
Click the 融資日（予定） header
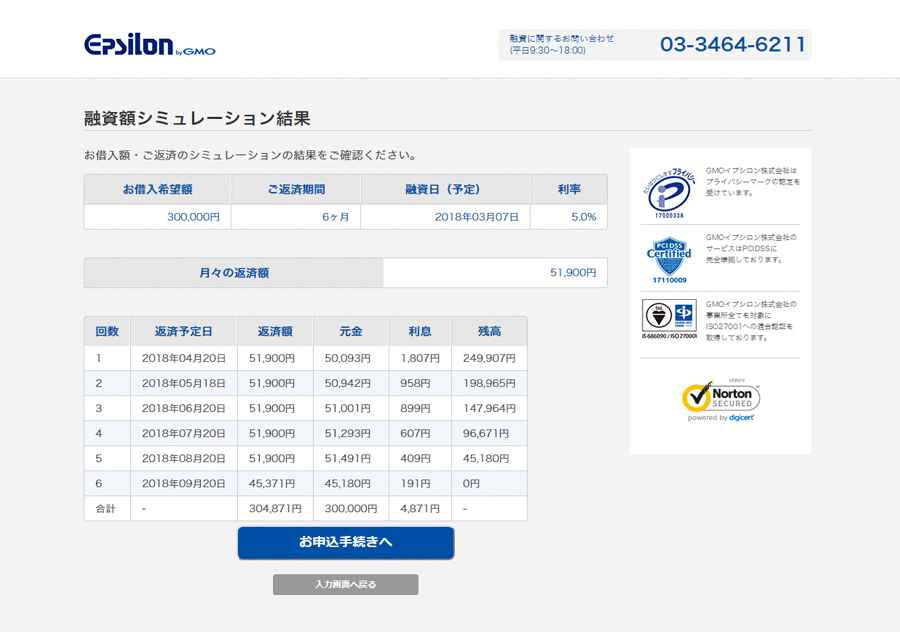[445, 189]
